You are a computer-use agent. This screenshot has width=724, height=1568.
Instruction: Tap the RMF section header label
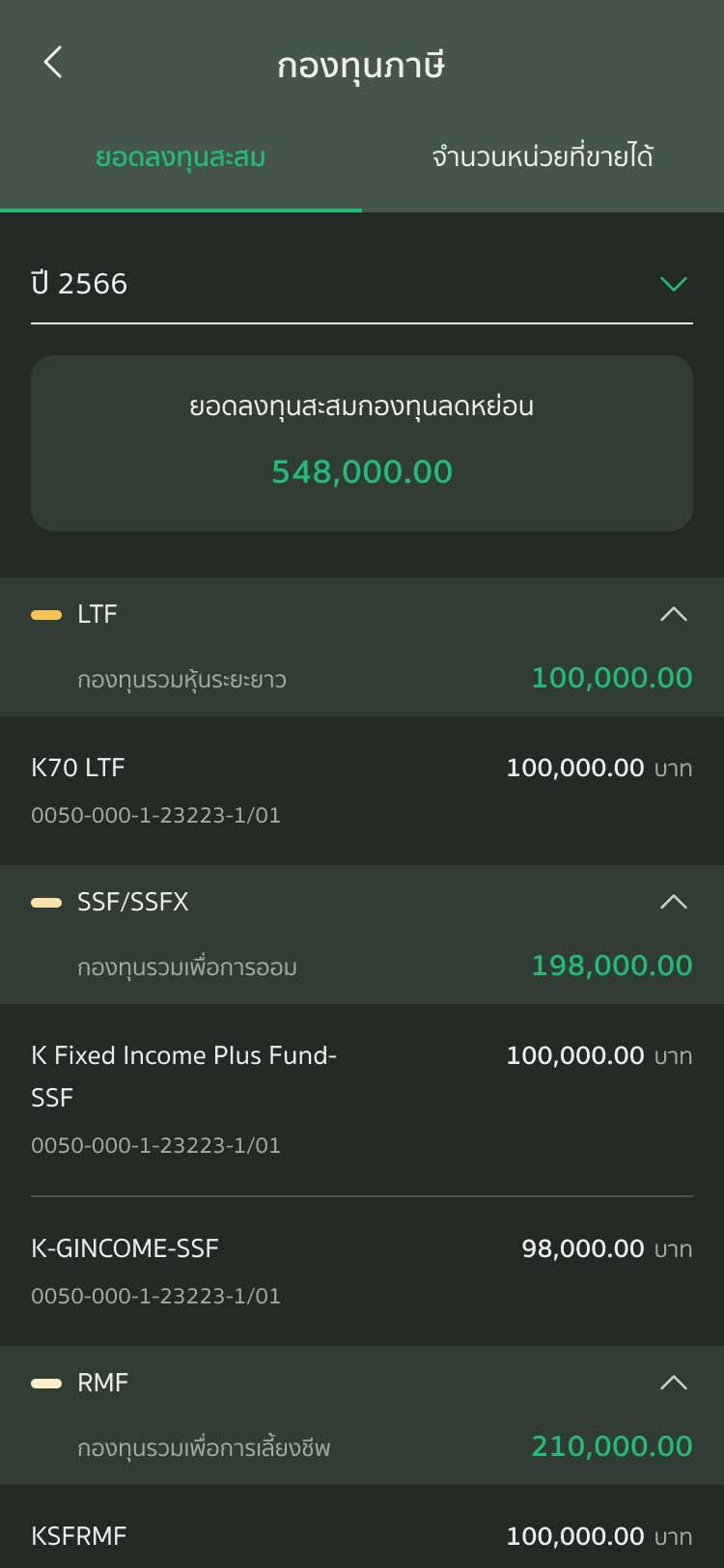[102, 1383]
